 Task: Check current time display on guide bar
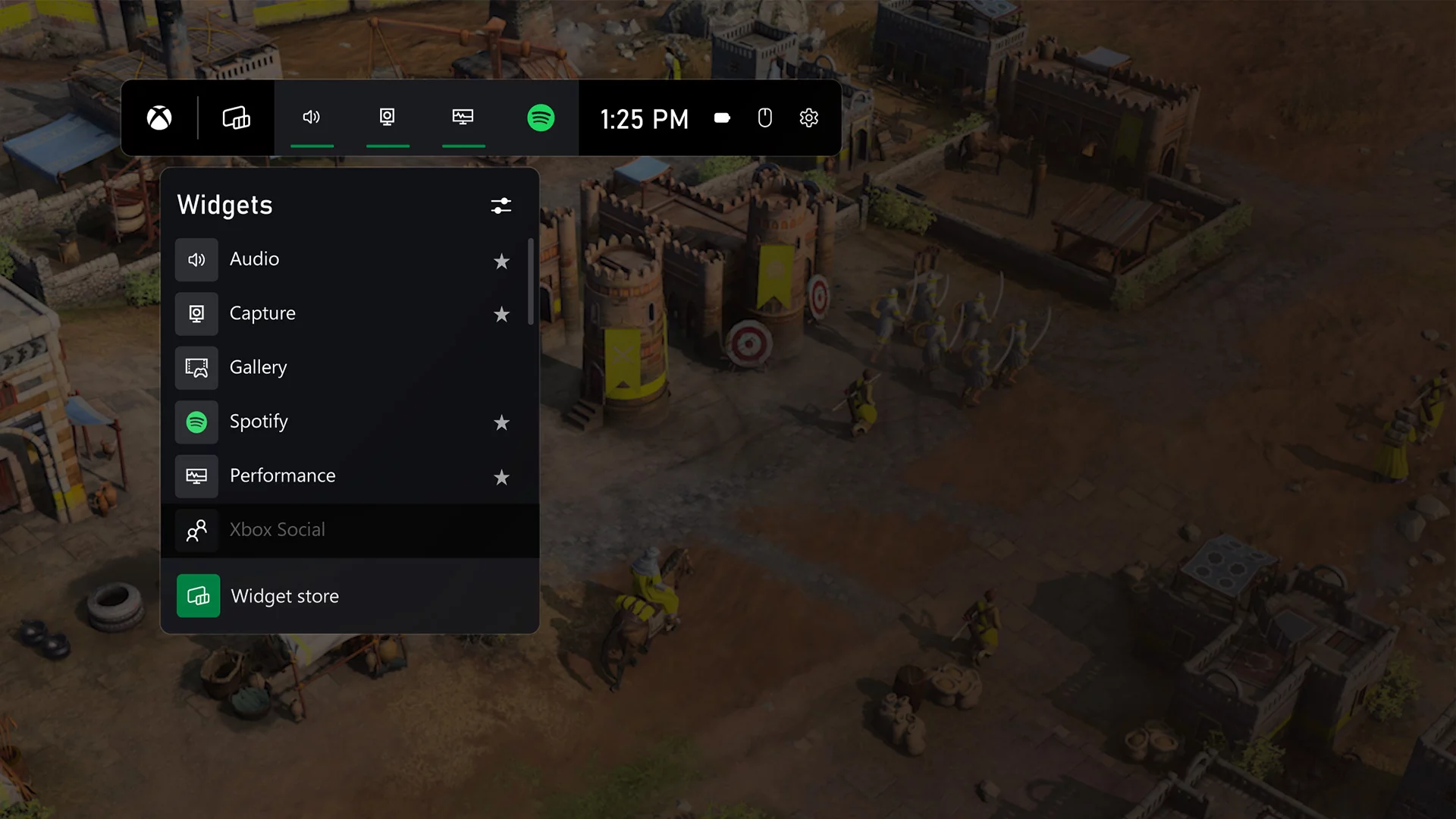click(644, 118)
